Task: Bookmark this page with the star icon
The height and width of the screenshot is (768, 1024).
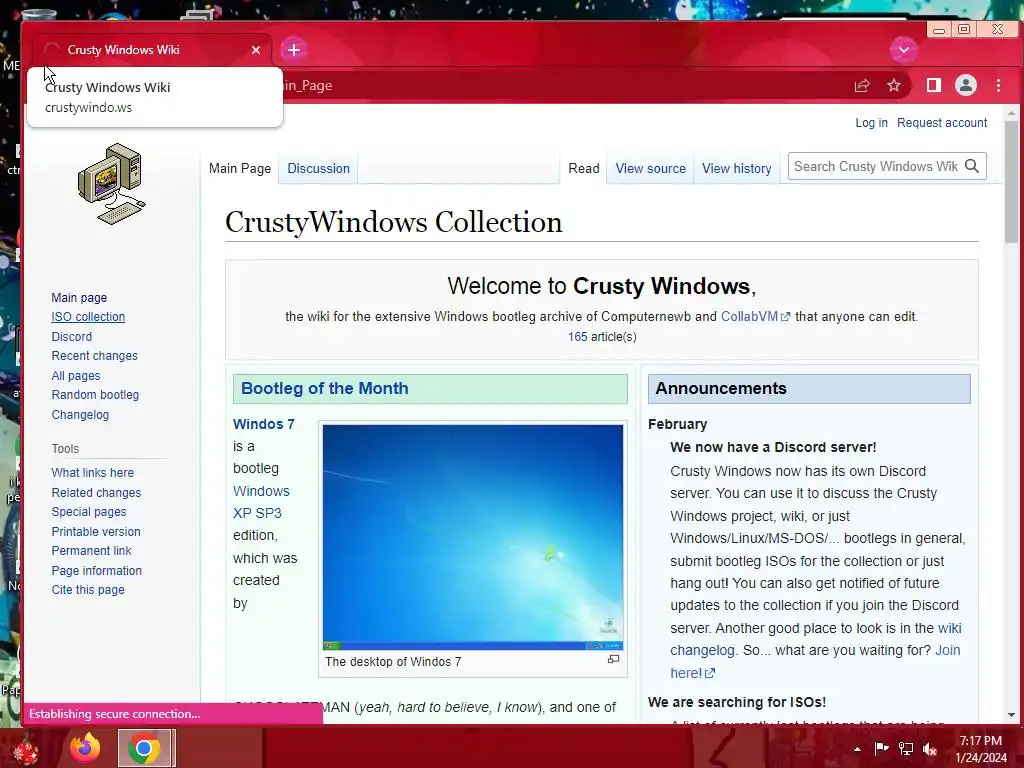Action: [894, 86]
